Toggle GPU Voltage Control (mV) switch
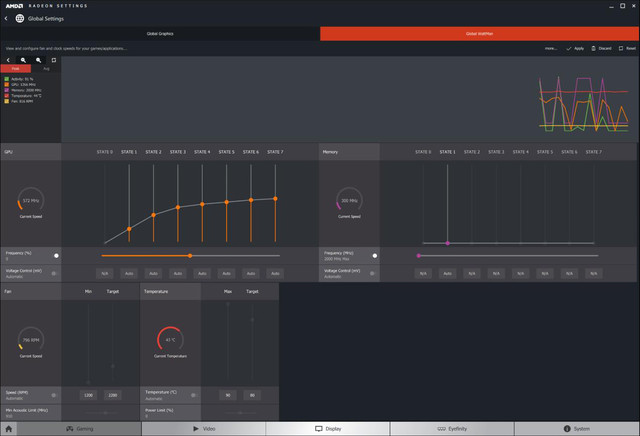The image size is (640, 436). [53, 273]
